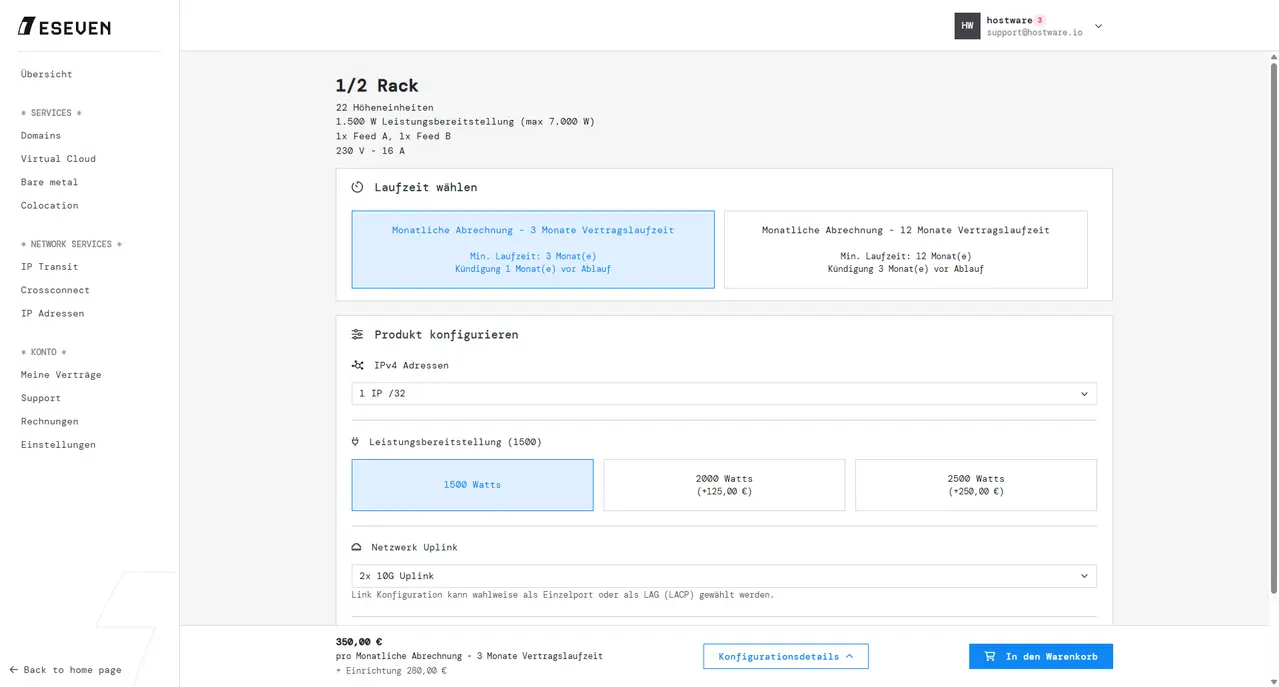The image size is (1279, 687).
Task: Click the network icon beside IPv4 Adressen
Action: point(357,365)
